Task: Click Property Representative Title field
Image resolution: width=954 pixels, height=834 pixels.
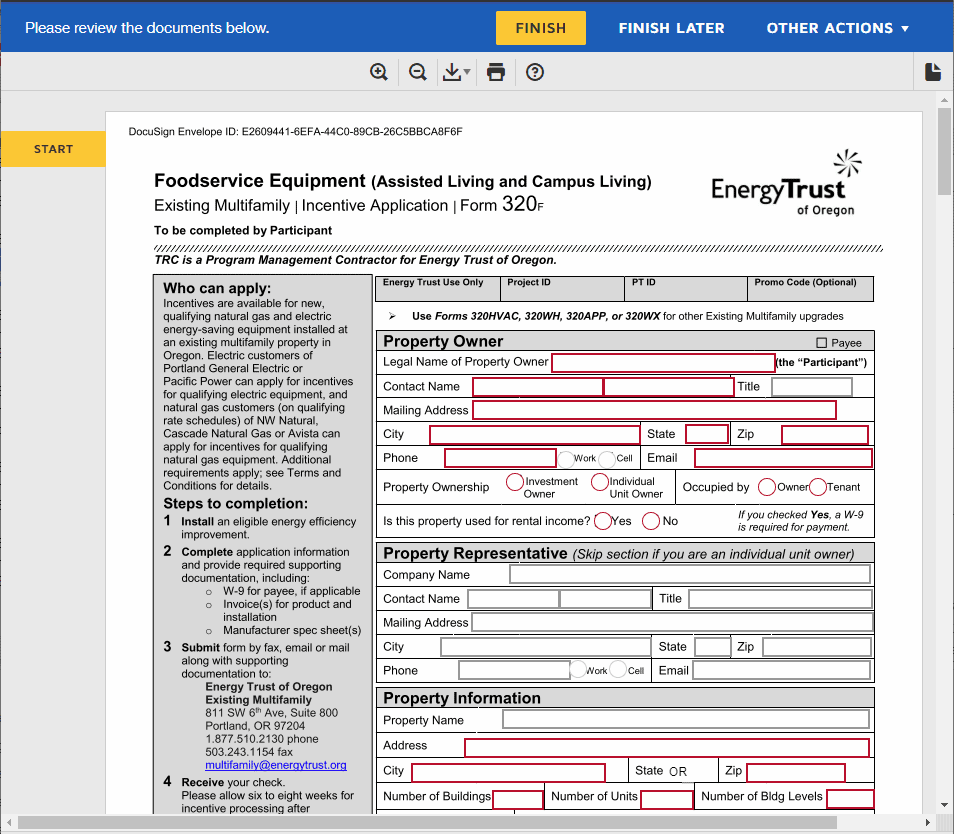Action: tap(781, 599)
